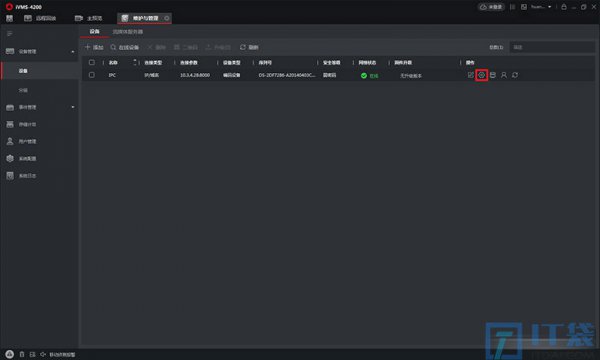600x360 pixels.
Task: Click the serial number DS-2DF7286 cell
Action: click(x=287, y=75)
